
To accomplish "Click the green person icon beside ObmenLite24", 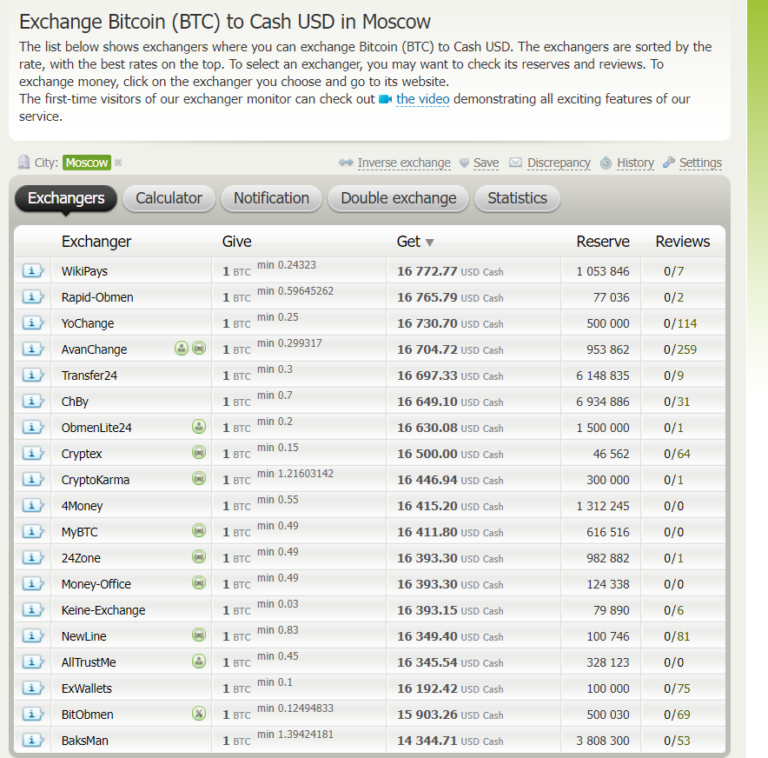I will tap(199, 427).
